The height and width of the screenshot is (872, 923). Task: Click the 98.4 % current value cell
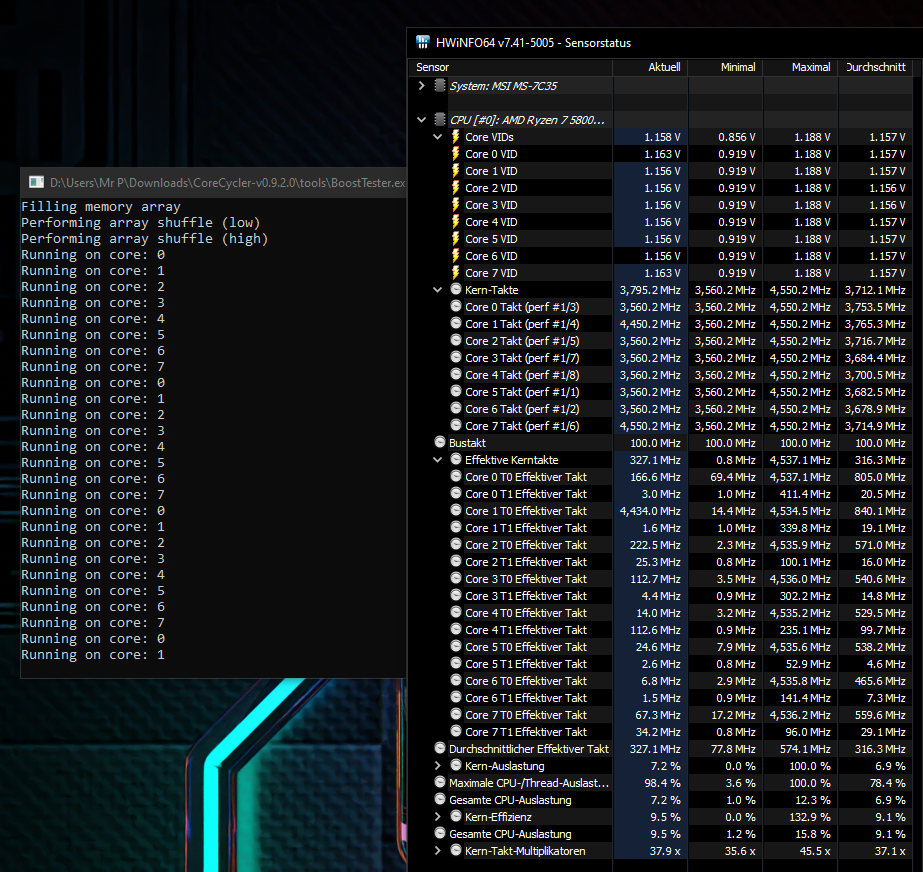(x=650, y=783)
